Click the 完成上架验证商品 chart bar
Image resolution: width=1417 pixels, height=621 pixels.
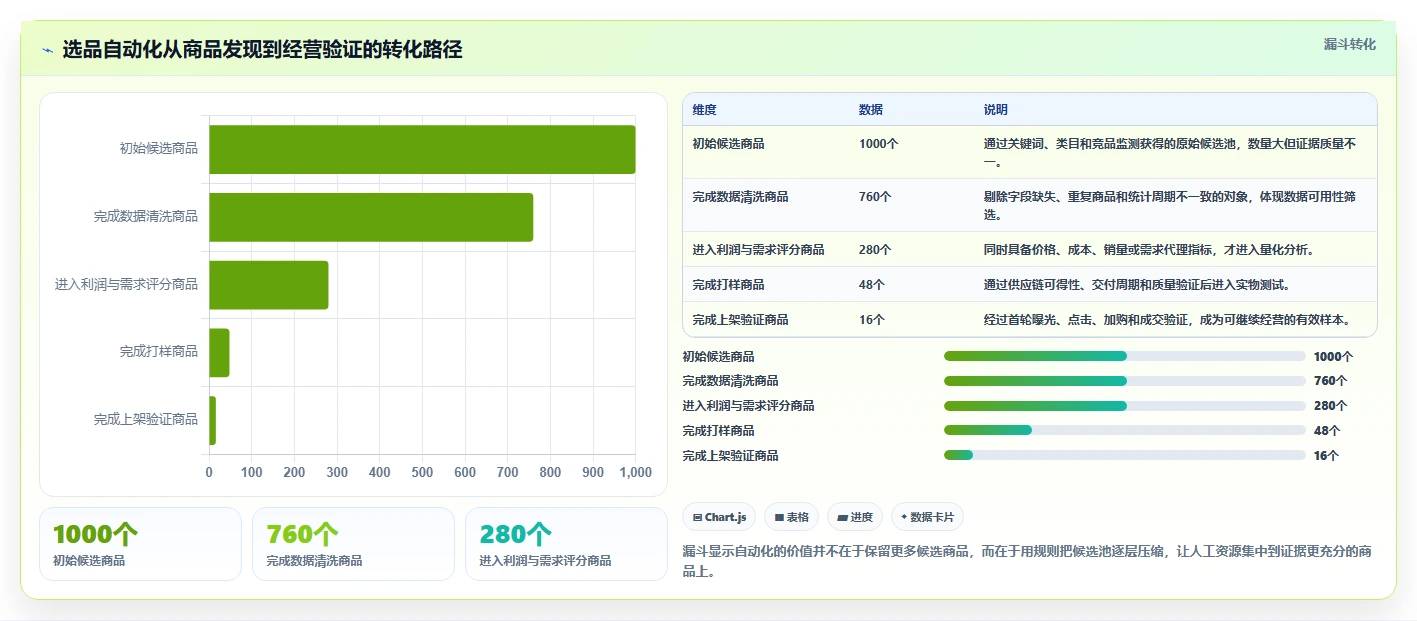[212, 421]
